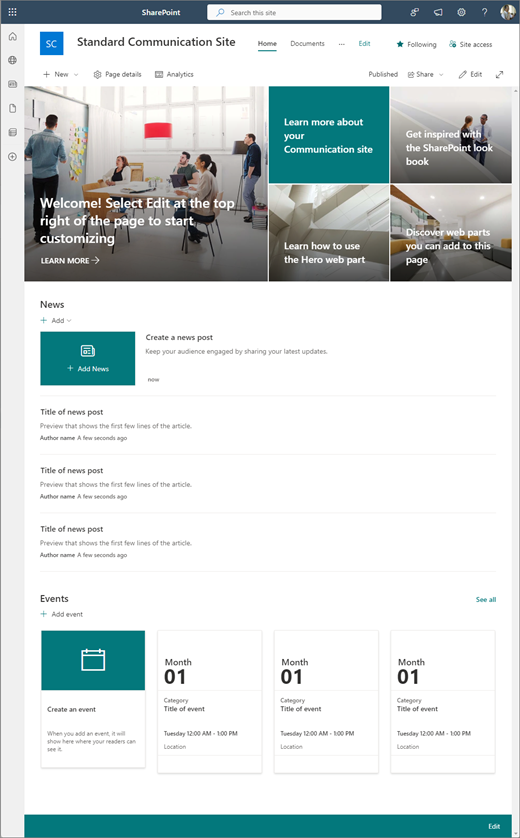Open My lists icon in left rail
Screen dimensions: 520x838
(x=12, y=133)
